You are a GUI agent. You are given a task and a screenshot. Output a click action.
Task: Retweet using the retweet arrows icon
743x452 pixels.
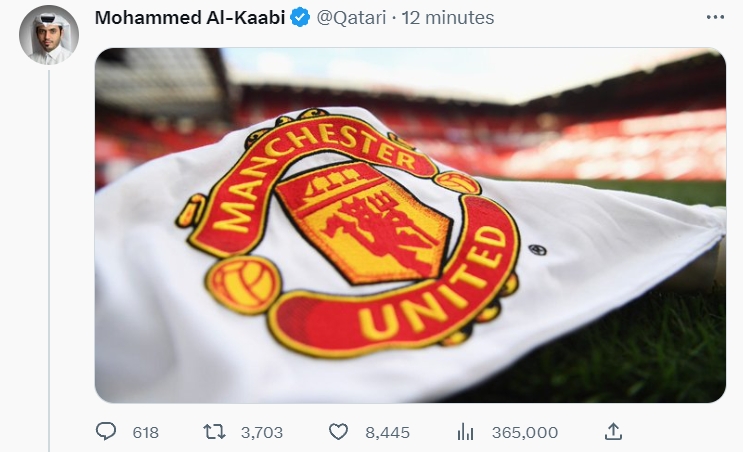coord(214,432)
